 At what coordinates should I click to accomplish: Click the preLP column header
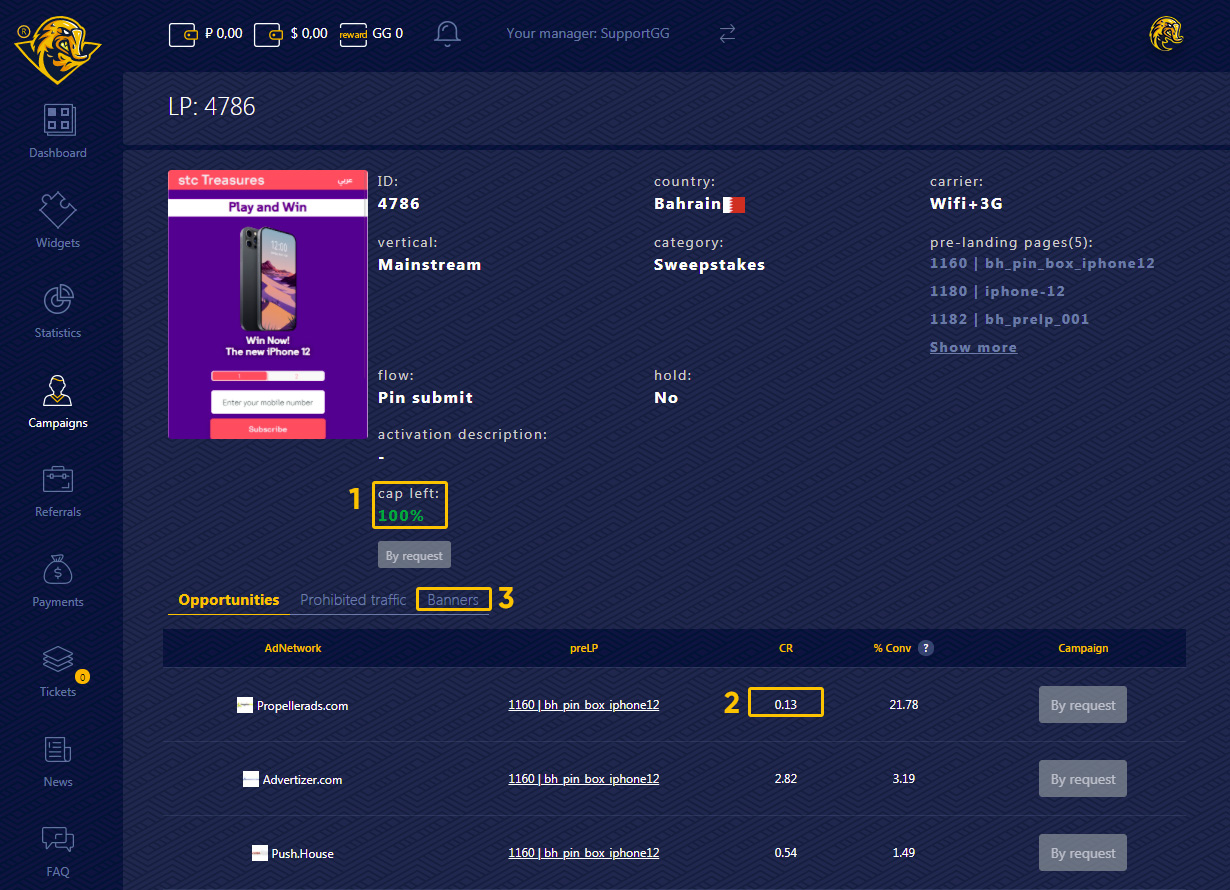[584, 648]
